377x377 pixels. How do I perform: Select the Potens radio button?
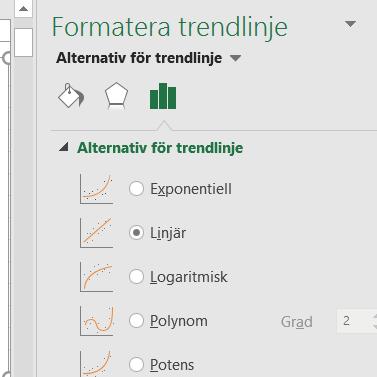(136, 364)
